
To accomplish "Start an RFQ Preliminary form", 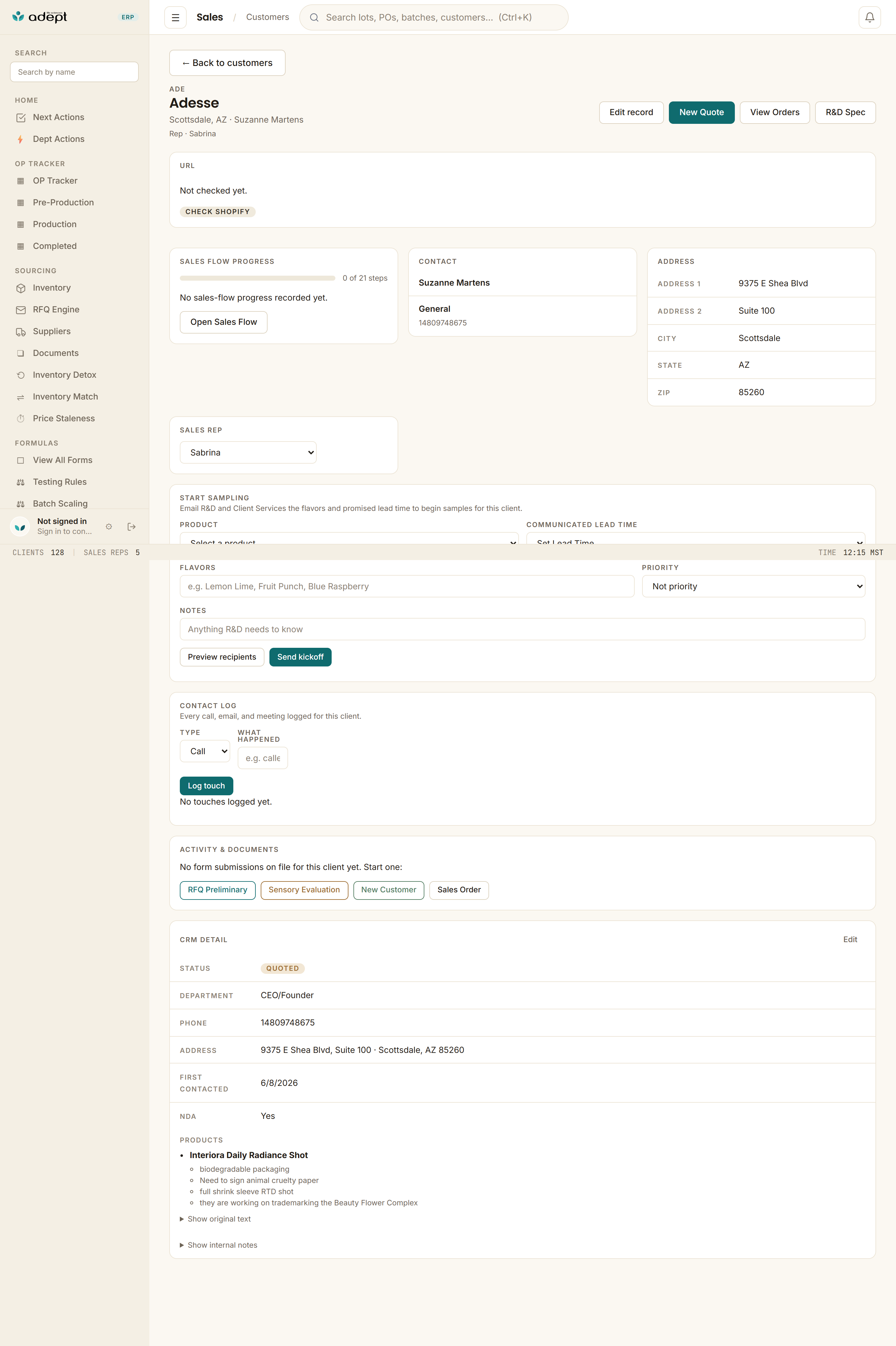I will point(217,890).
